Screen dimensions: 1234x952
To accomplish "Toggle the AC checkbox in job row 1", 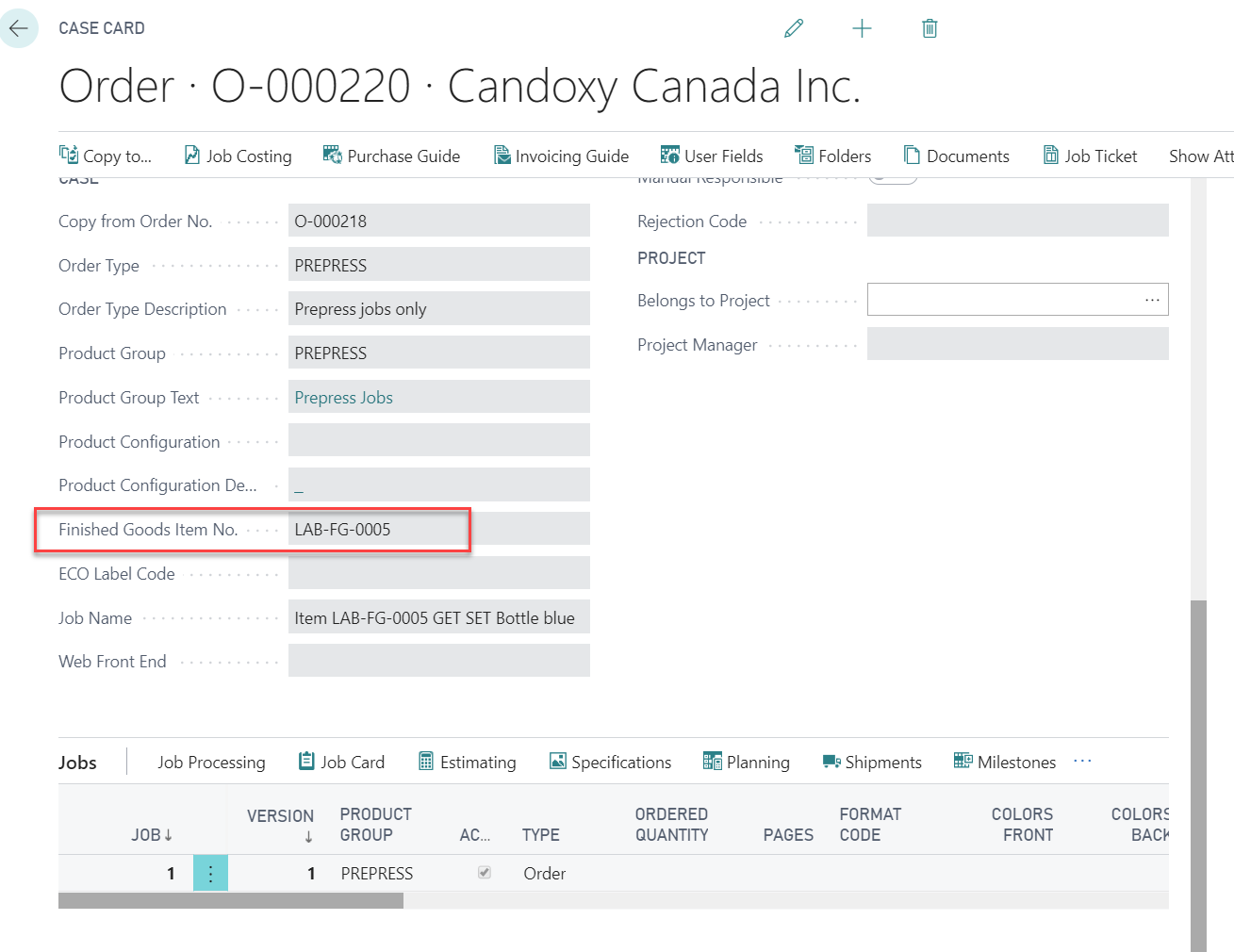I will click(485, 873).
